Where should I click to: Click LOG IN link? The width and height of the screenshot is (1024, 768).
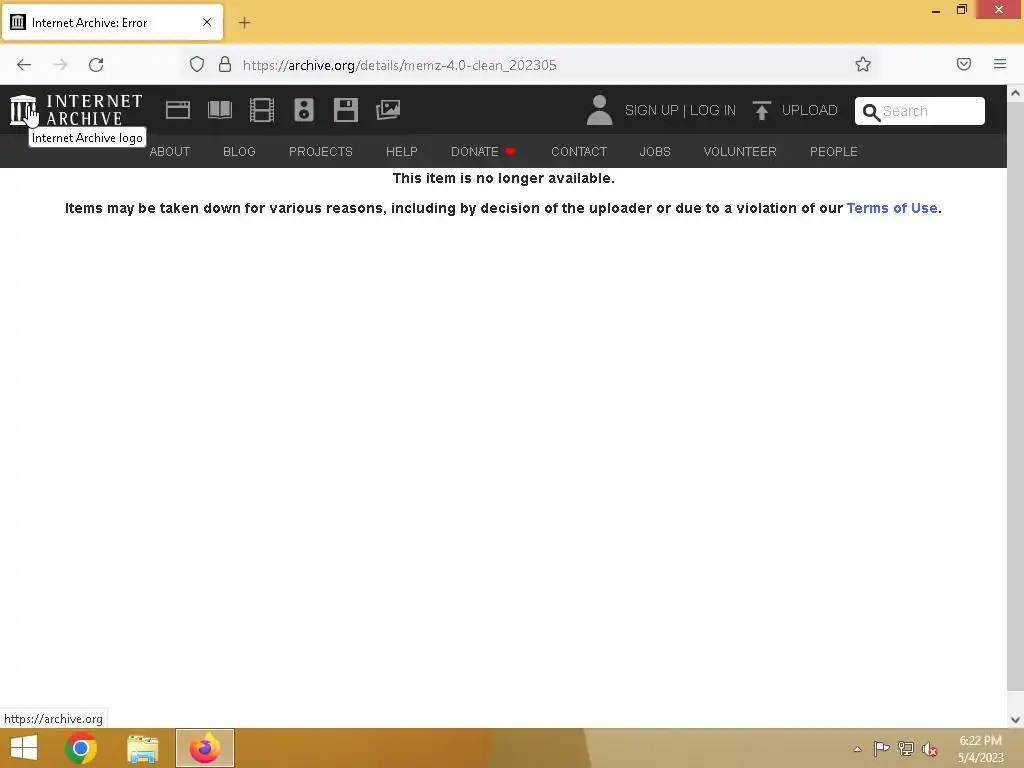[712, 110]
